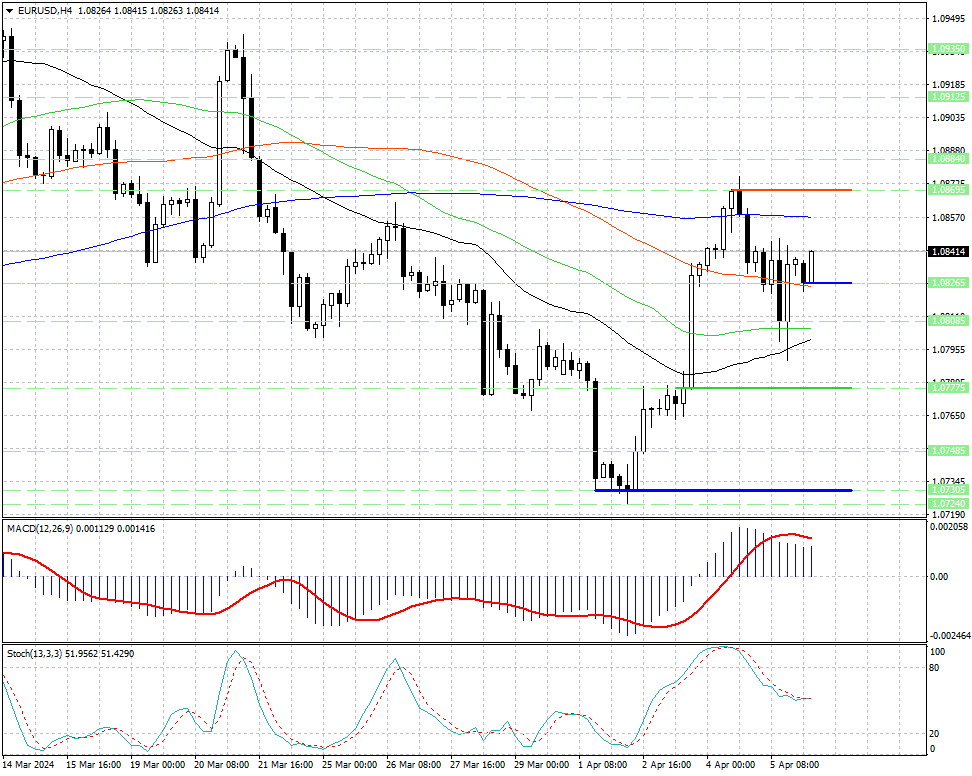Click the green level label 1.07485

point(948,451)
